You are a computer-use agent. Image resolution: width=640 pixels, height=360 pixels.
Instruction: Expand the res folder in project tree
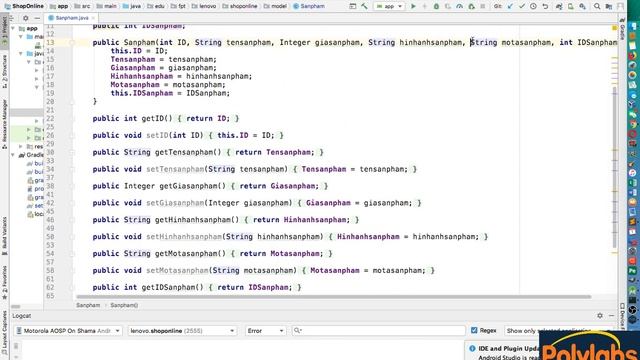pyautogui.click(x=21, y=146)
